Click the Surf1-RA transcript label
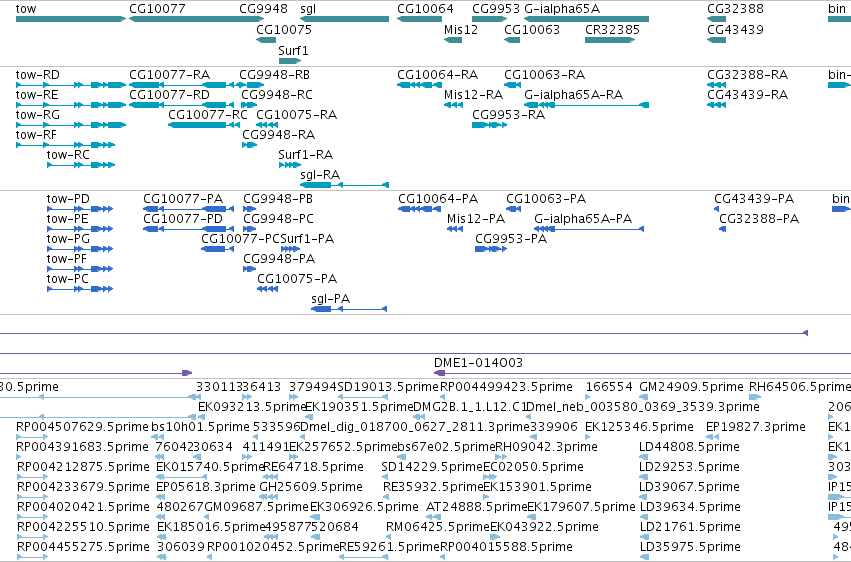Viewport: 851px width, 562px height. pos(306,155)
